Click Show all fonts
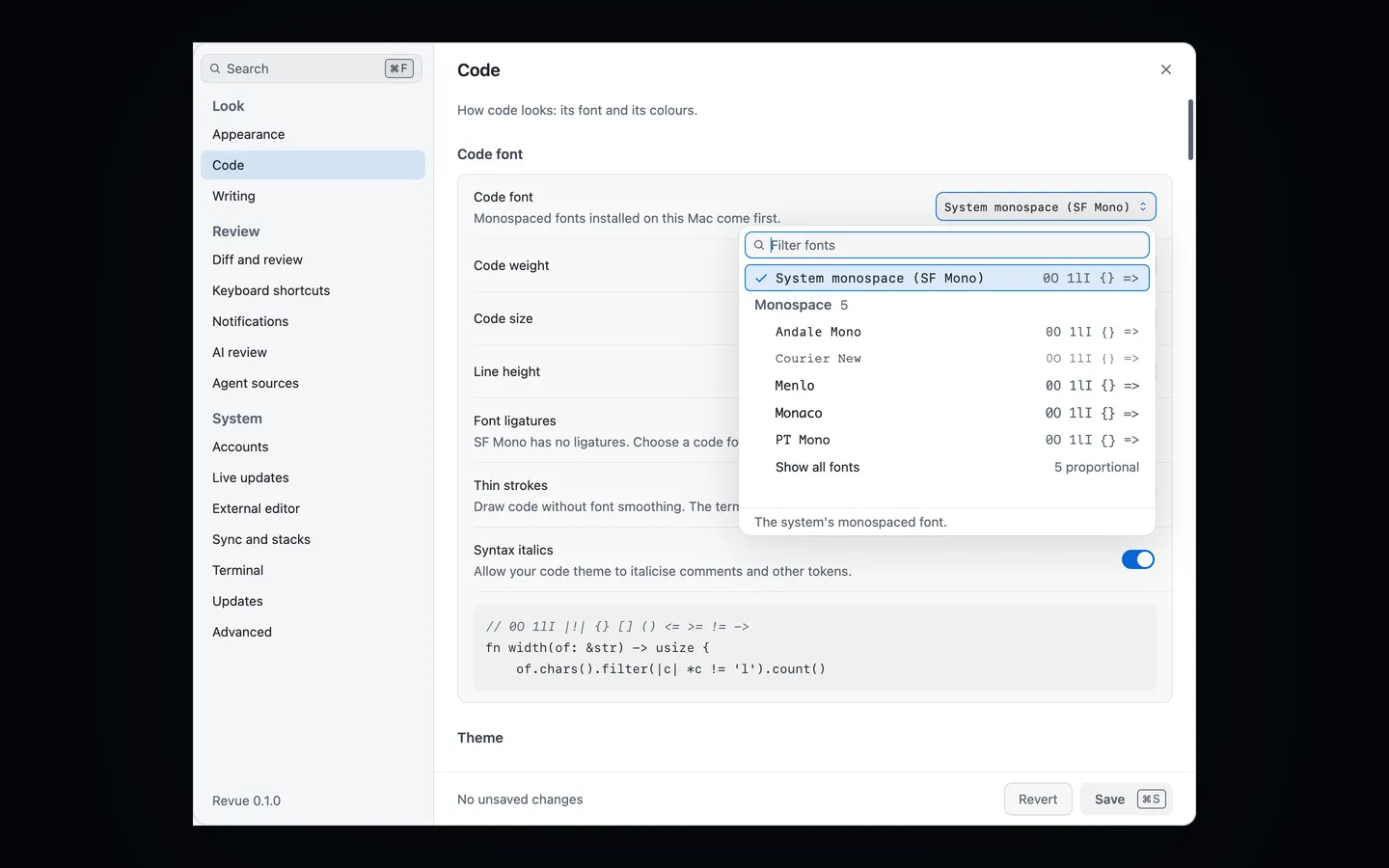The width and height of the screenshot is (1389, 868). click(x=947, y=467)
